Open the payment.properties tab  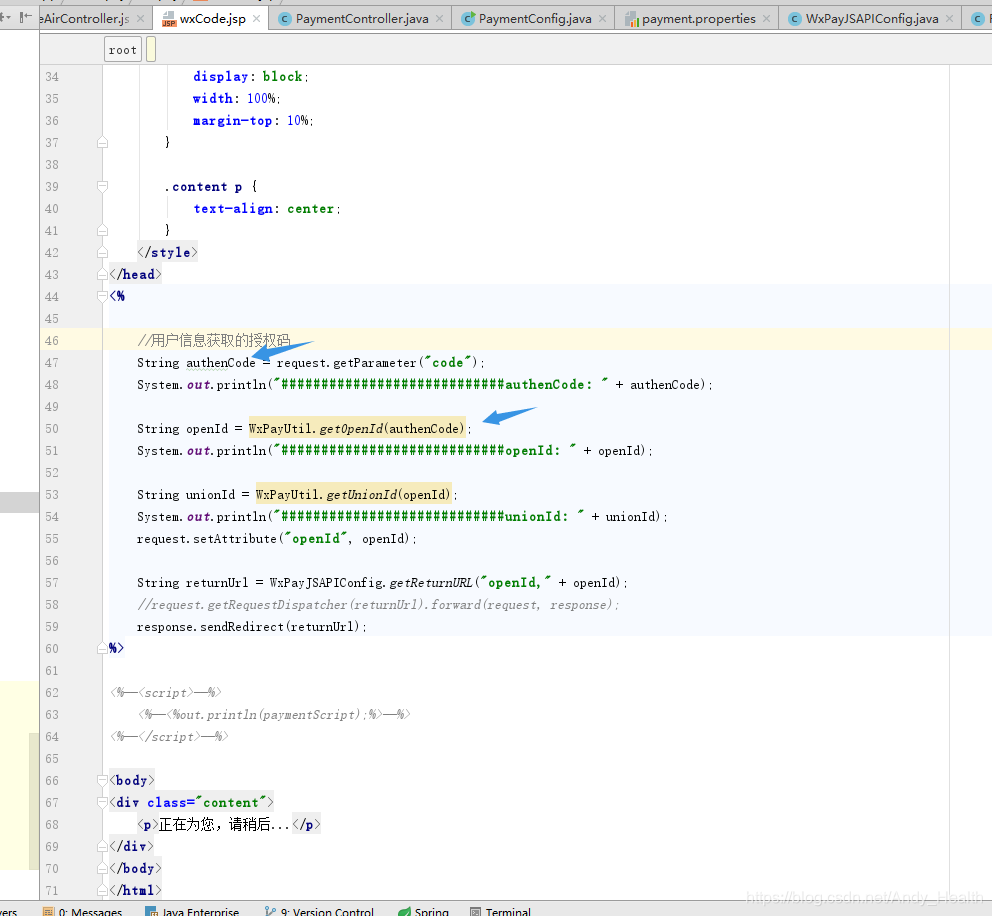(698, 19)
